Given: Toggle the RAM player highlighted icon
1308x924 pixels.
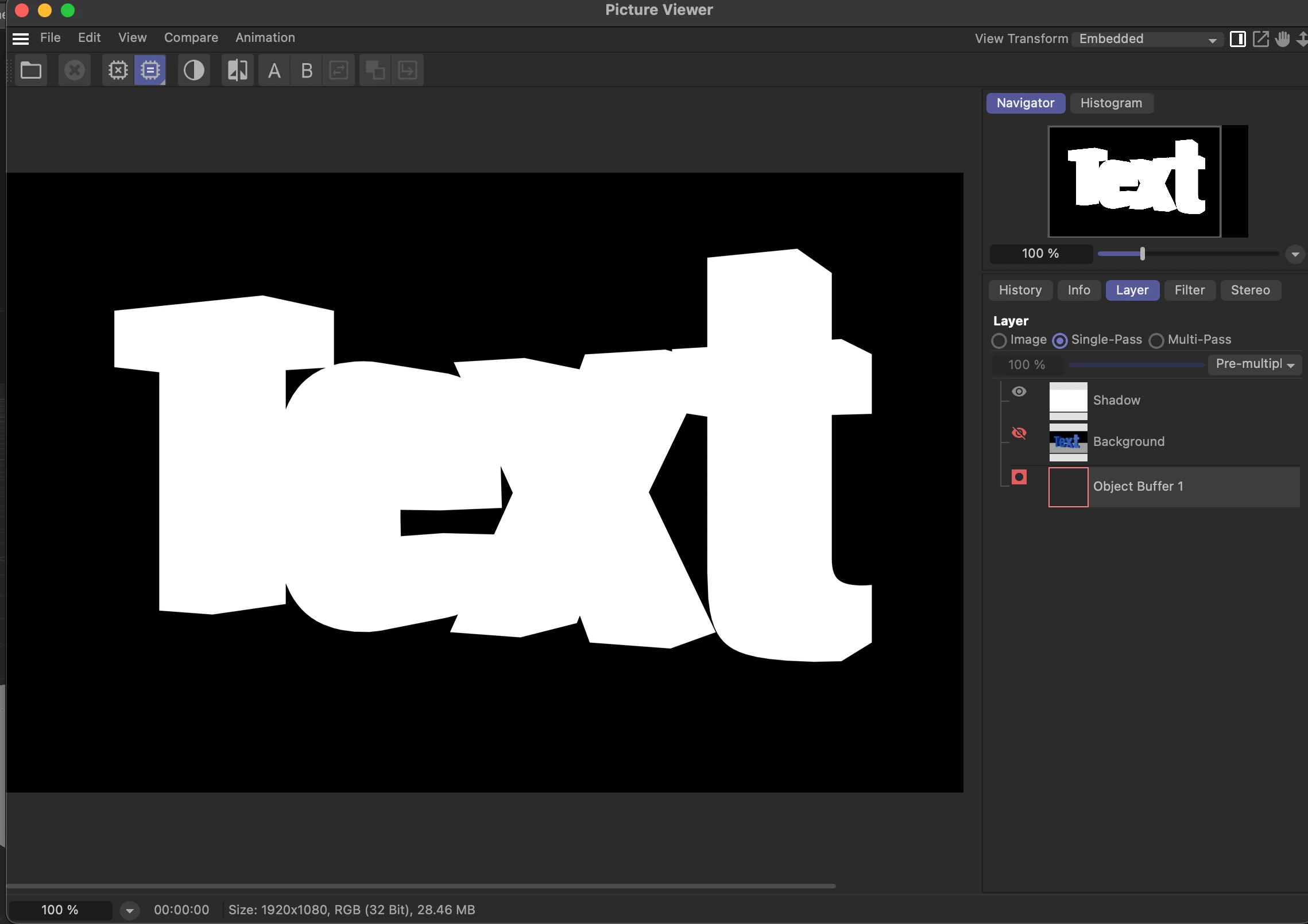Looking at the screenshot, I should coord(150,71).
